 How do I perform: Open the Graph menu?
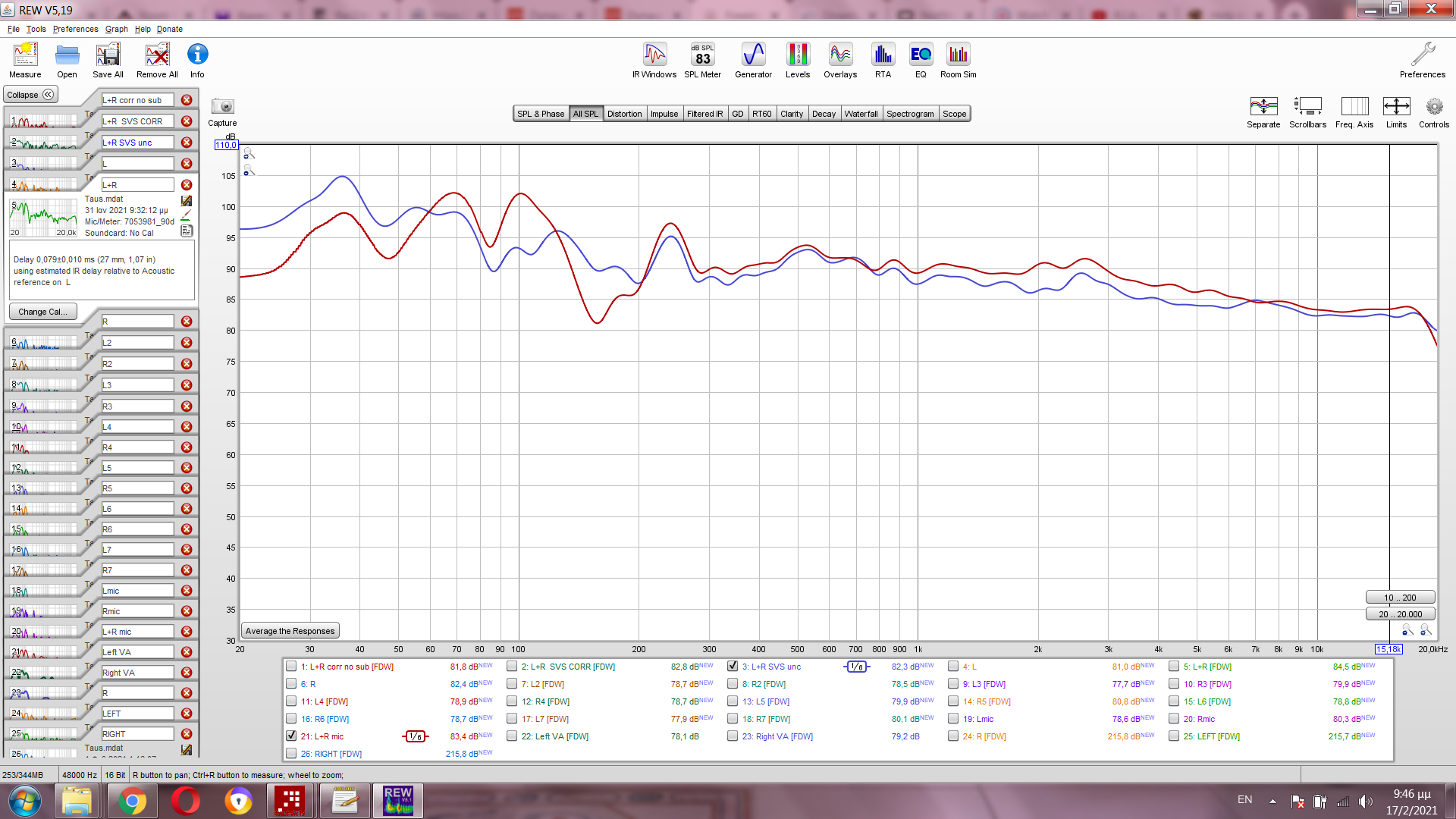click(x=116, y=29)
